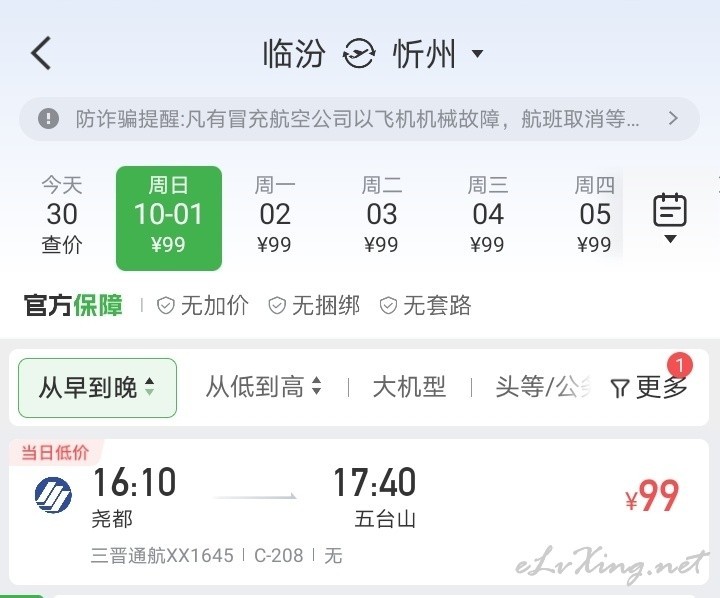Screen dimensions: 720x598
Task: Open the calendar date picker icon
Action: pos(670,217)
